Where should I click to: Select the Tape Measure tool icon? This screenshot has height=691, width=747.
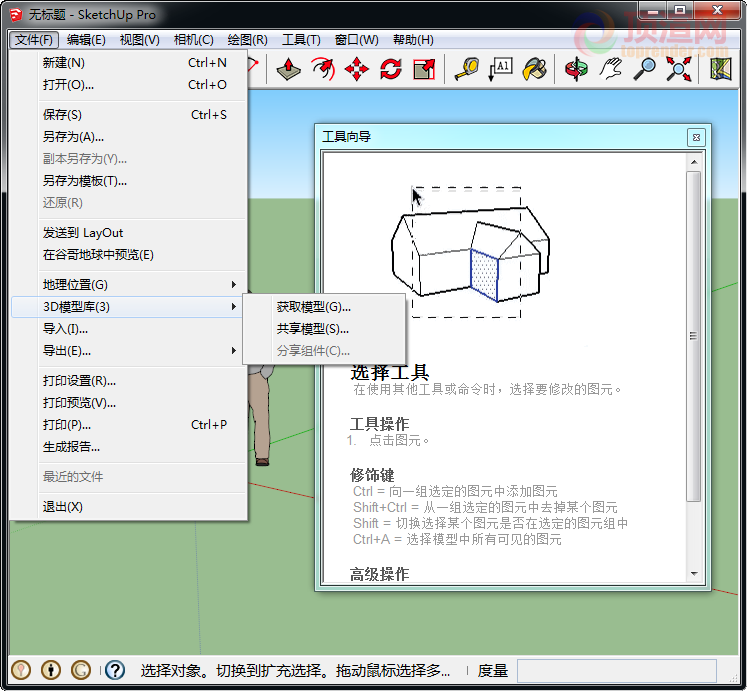tap(467, 69)
